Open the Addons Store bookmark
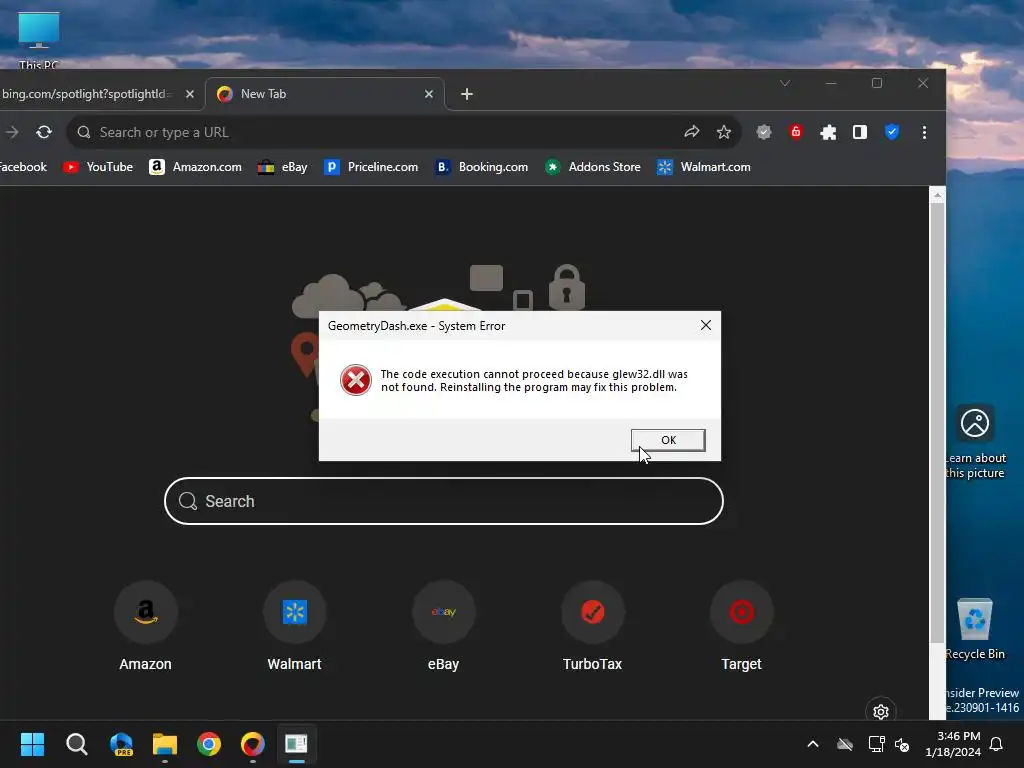This screenshot has height=768, width=1024. point(592,167)
